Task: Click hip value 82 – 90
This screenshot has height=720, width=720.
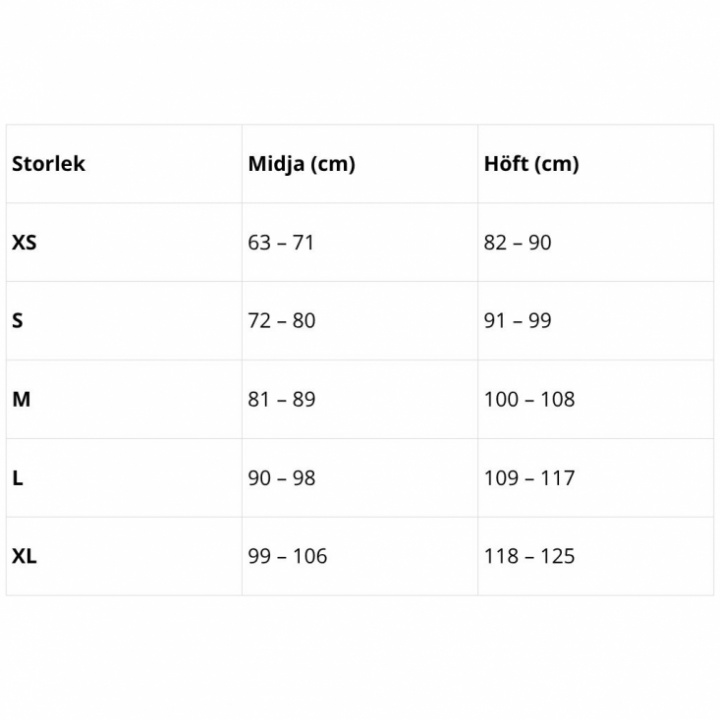Action: [x=517, y=243]
